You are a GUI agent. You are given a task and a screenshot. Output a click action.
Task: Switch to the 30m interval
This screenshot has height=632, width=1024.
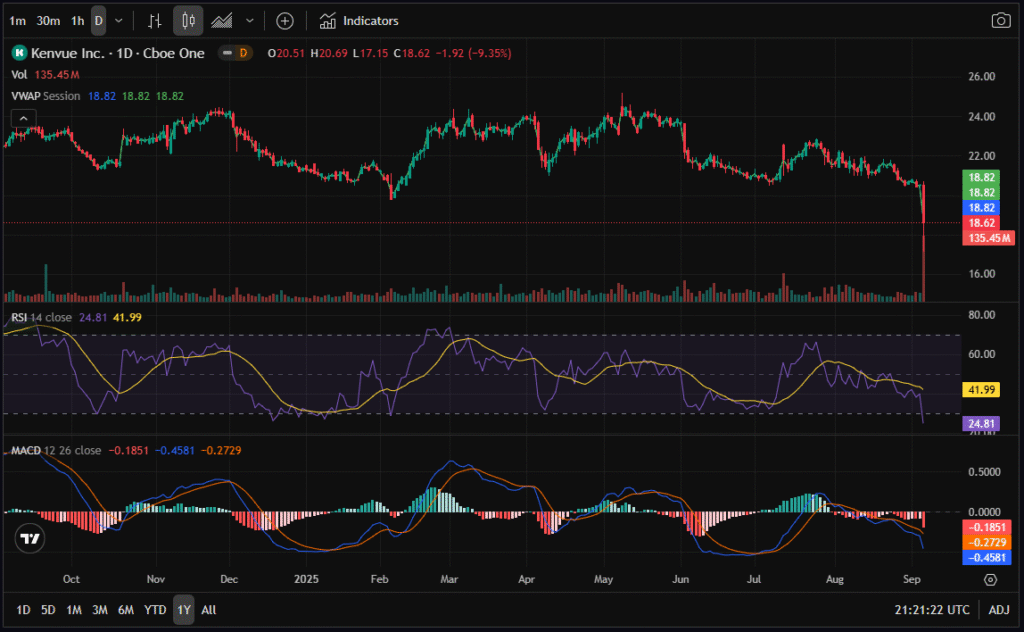click(47, 20)
